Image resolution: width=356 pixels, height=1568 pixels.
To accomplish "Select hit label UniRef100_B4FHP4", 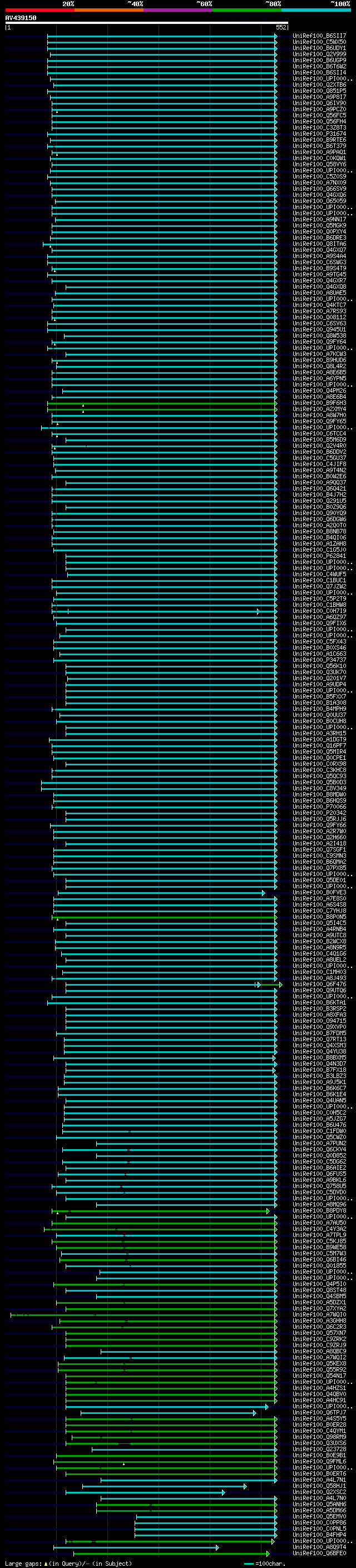I will tap(319, 1535).
